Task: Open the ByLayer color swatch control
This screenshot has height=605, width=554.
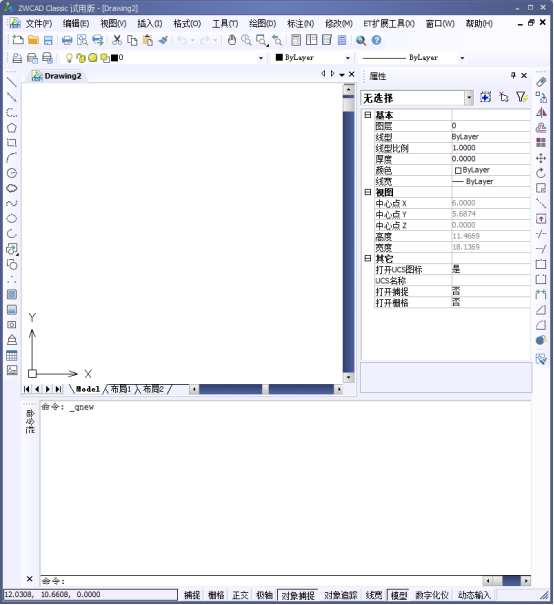Action: [x=312, y=58]
